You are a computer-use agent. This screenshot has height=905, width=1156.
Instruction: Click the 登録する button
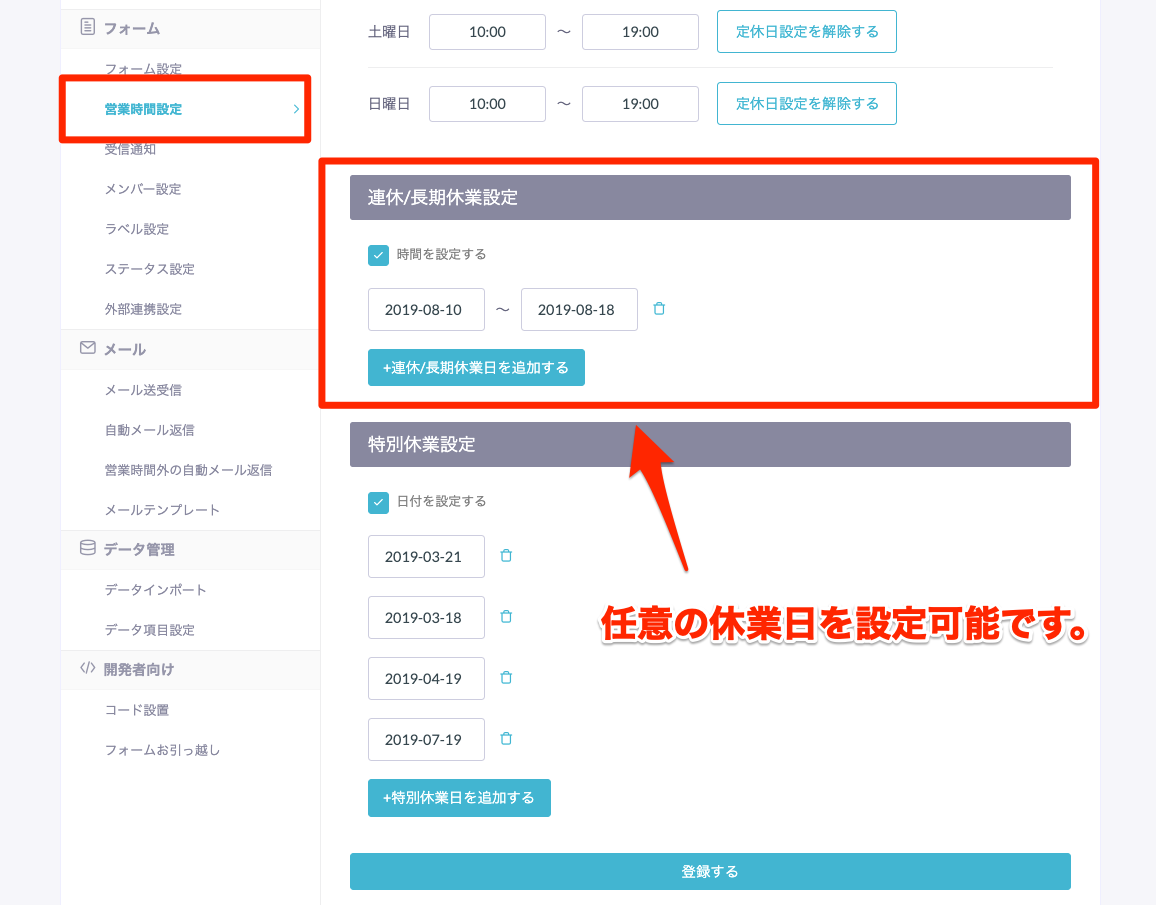tap(710, 871)
